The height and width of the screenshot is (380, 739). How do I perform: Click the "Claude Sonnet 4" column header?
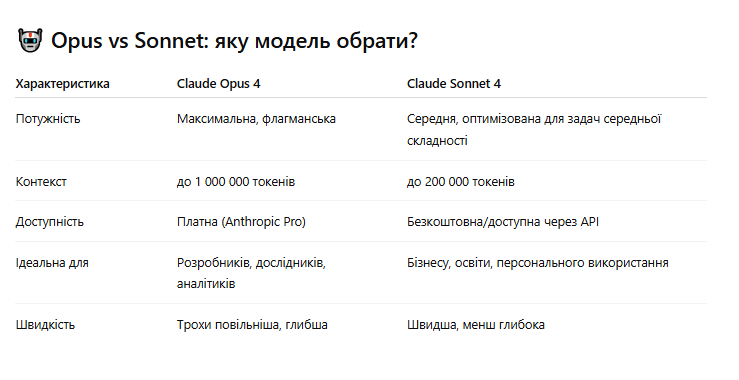[454, 84]
